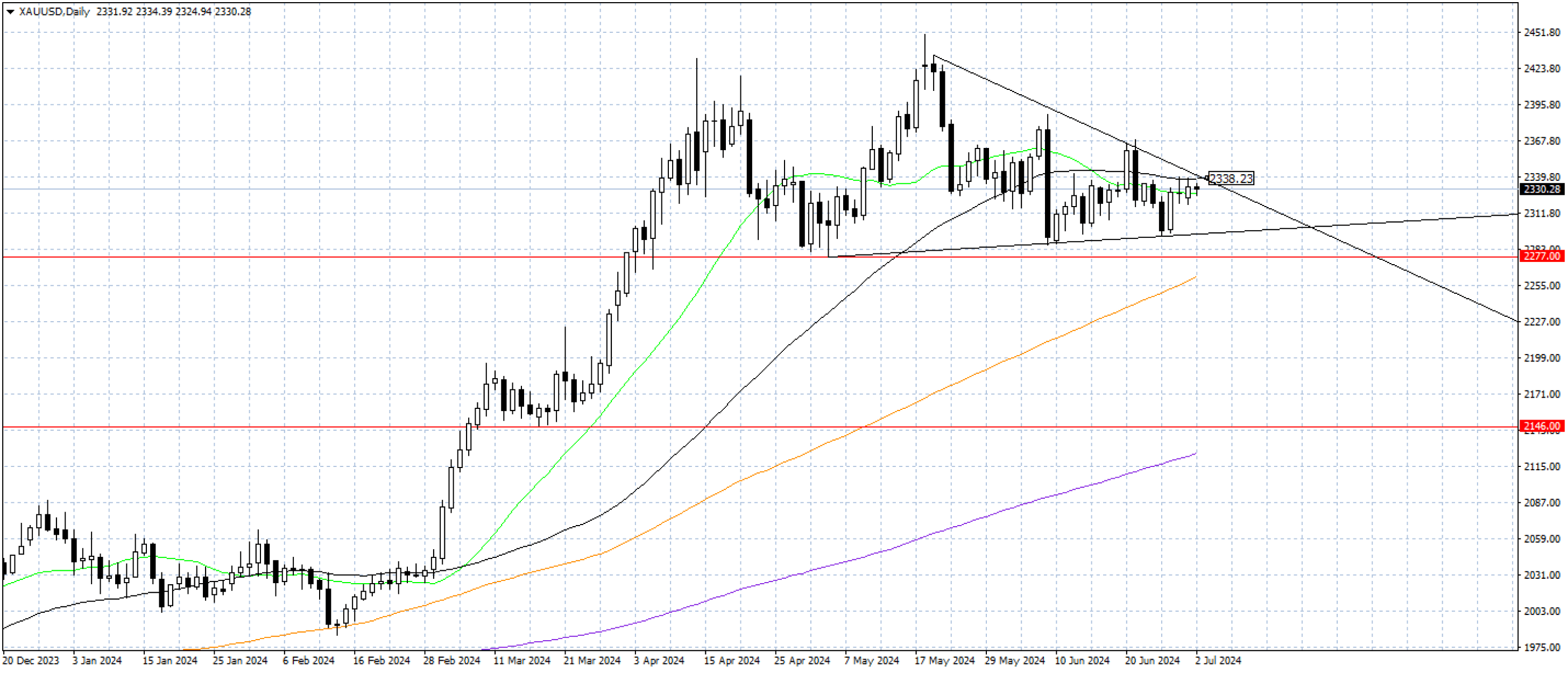Click the 20 Dec 2023 date label
1568x673 pixels.
[x=31, y=660]
